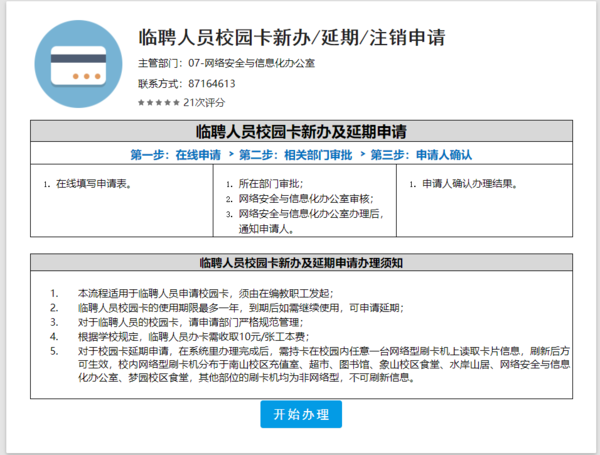This screenshot has height=455, width=600.
Task: Click the 开始办理 button
Action: pos(301,414)
